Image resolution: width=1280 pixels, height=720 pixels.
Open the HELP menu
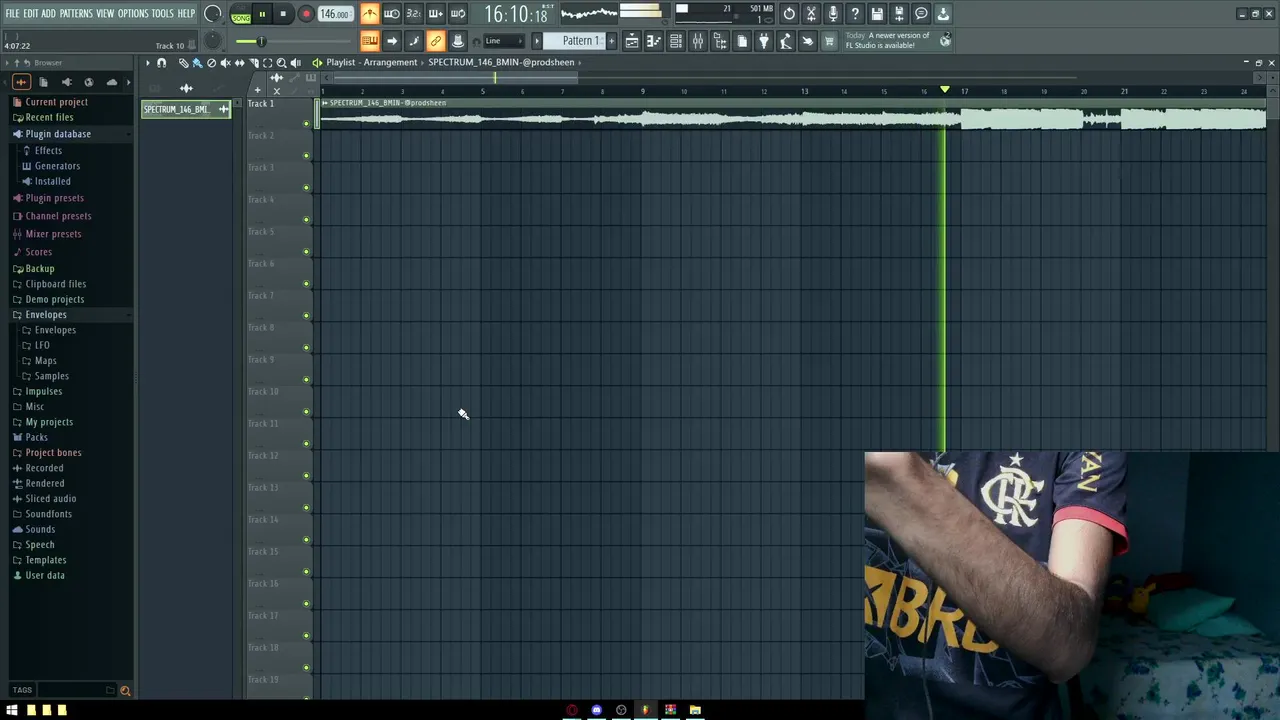pos(186,13)
